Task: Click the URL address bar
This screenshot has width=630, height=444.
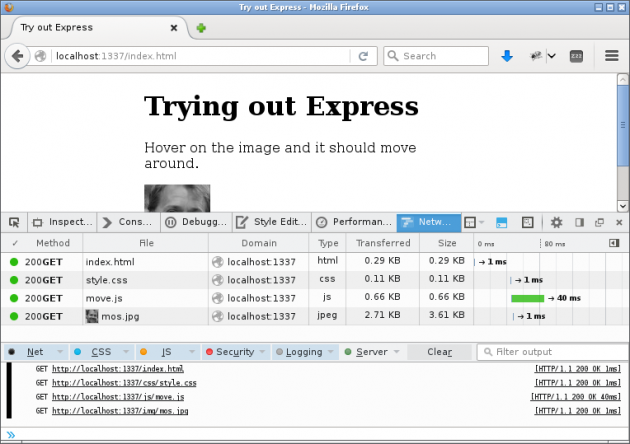Action: point(201,56)
